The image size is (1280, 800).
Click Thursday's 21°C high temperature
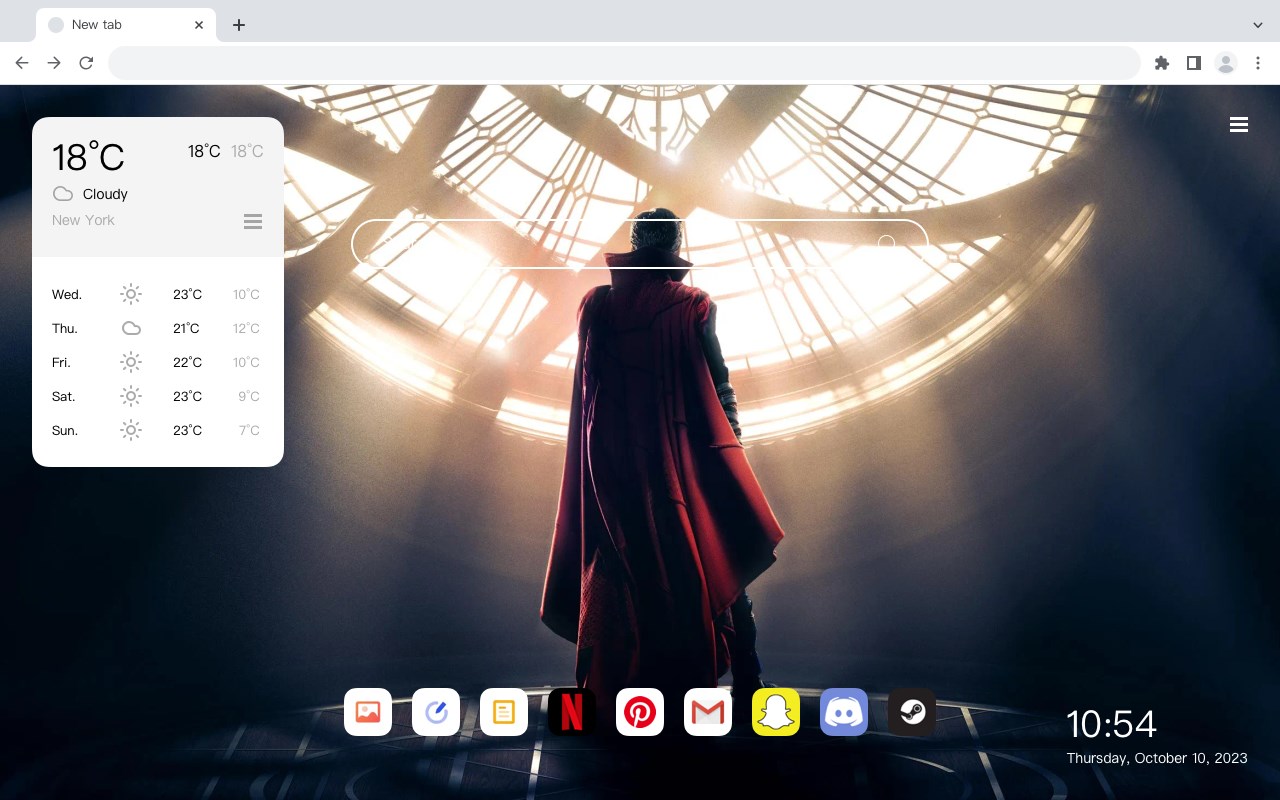pyautogui.click(x=187, y=328)
